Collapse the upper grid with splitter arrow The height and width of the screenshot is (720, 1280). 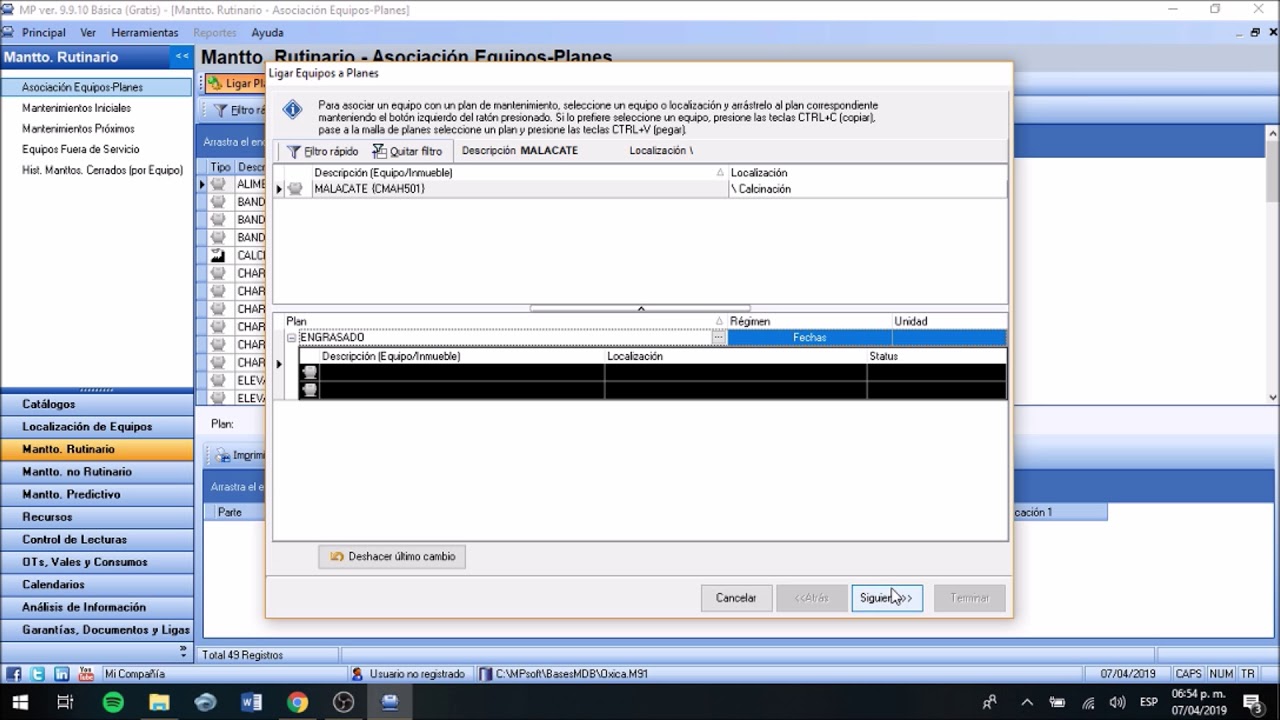click(x=641, y=308)
